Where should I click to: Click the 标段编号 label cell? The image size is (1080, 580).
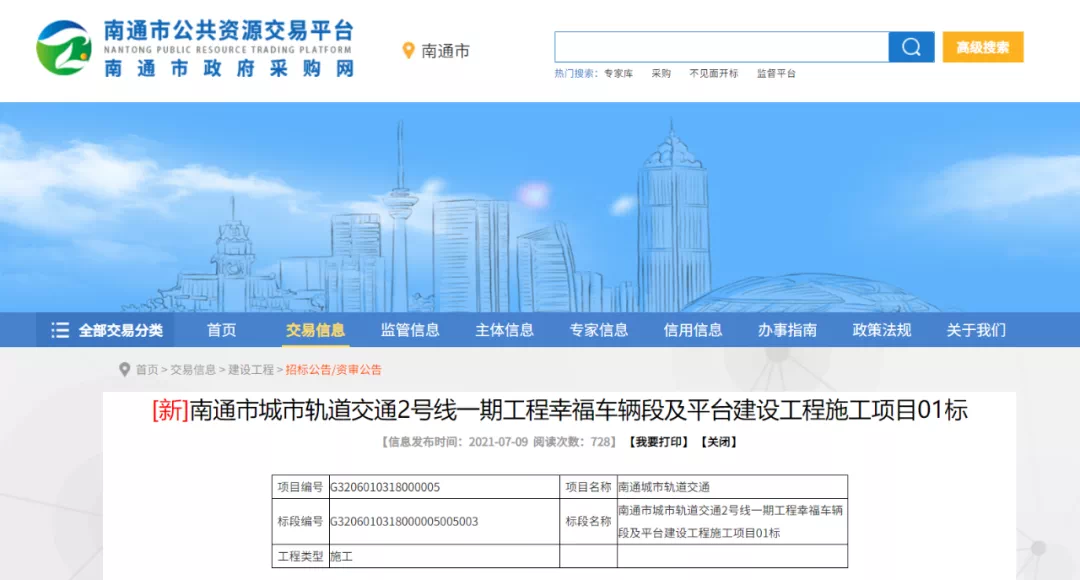pyautogui.click(x=300, y=521)
